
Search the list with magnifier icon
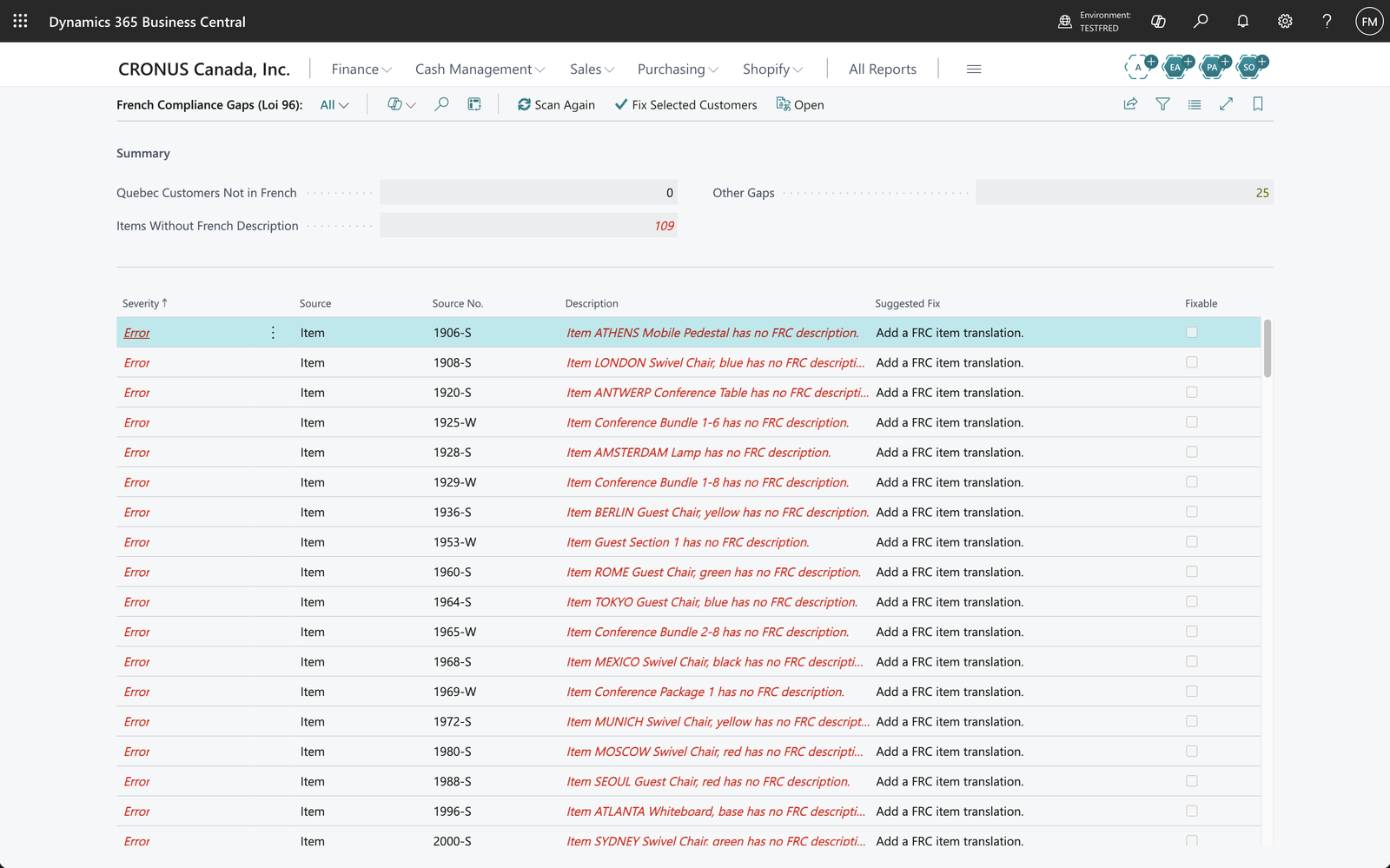point(441,104)
